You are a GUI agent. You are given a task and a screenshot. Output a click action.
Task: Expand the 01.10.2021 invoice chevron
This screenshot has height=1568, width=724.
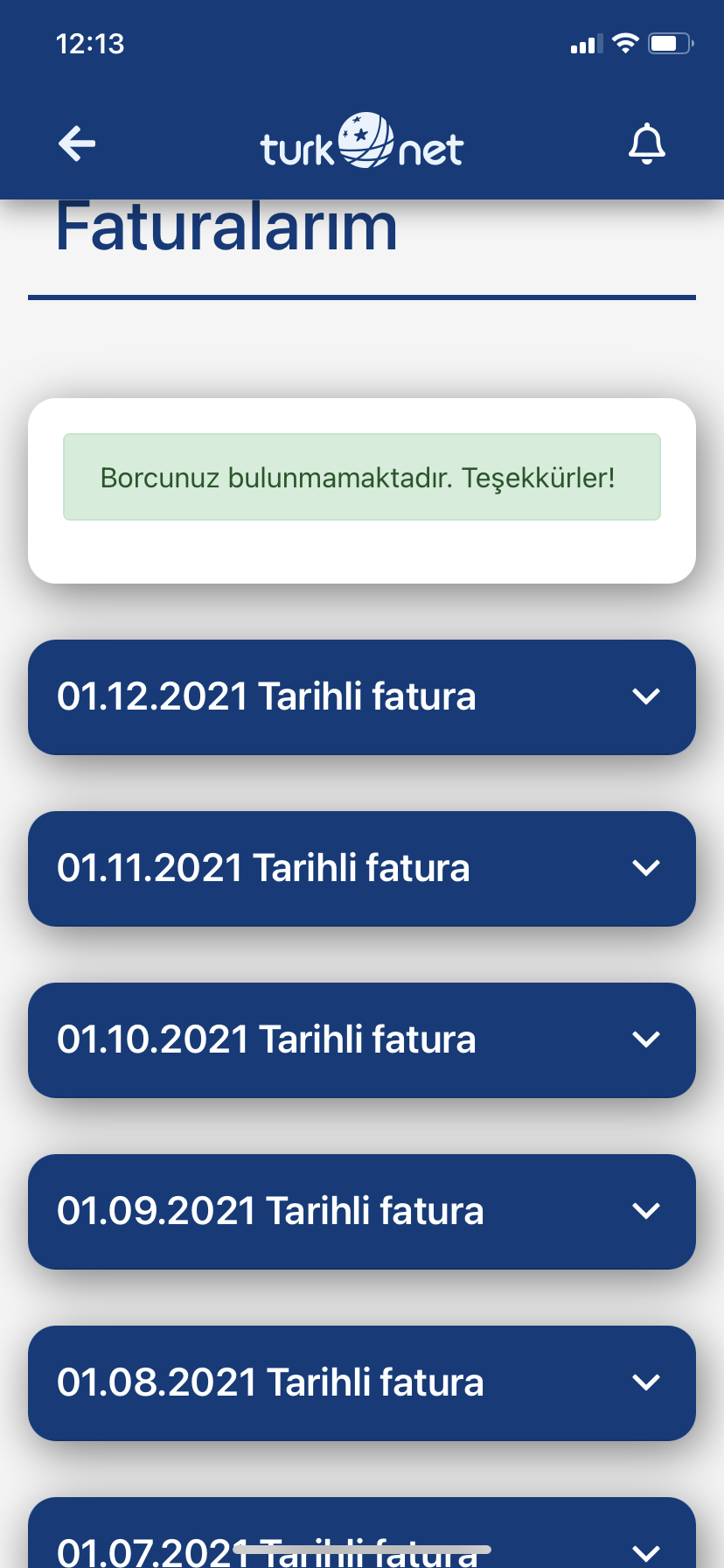click(x=646, y=1039)
